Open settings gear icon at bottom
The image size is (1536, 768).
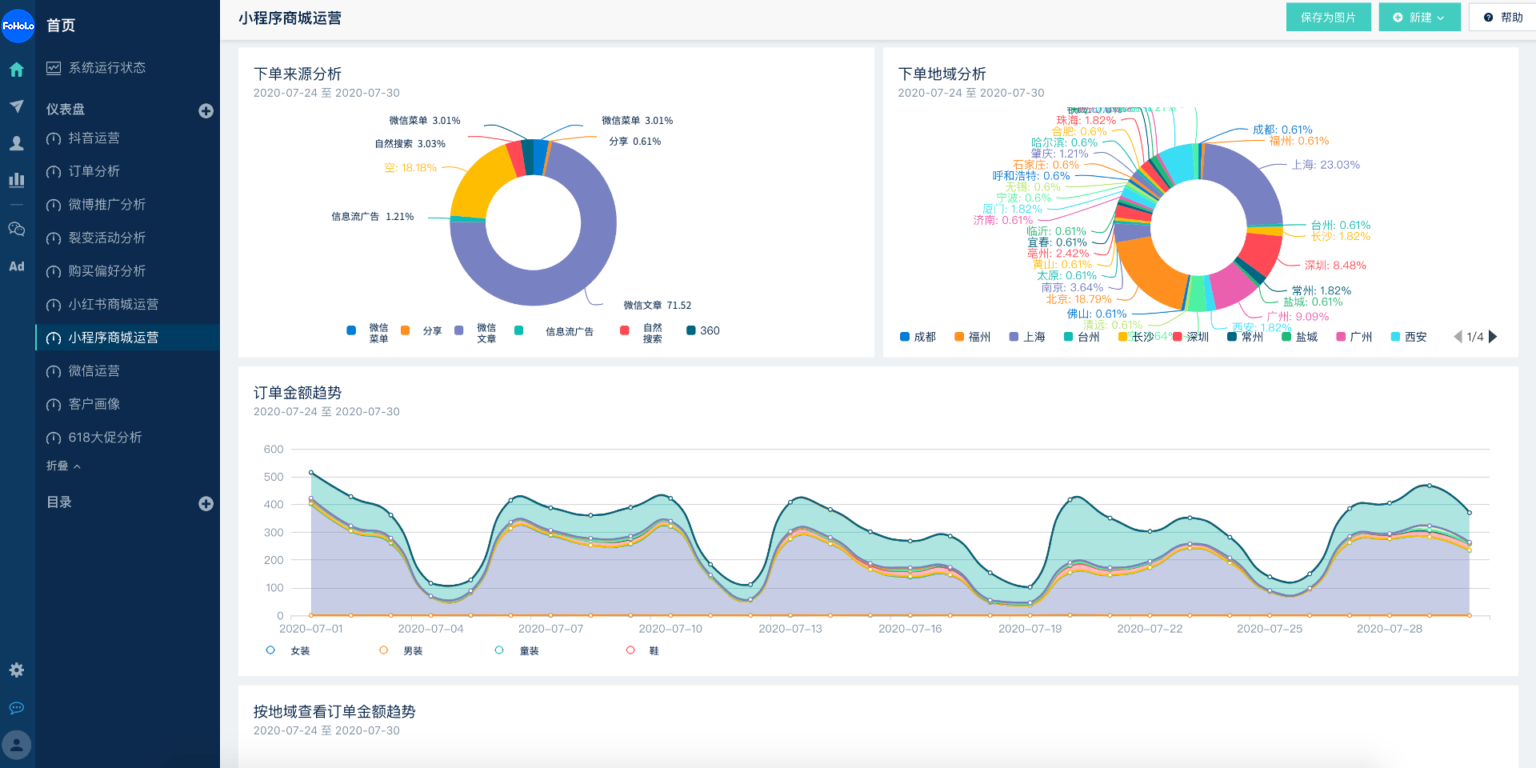tap(17, 670)
